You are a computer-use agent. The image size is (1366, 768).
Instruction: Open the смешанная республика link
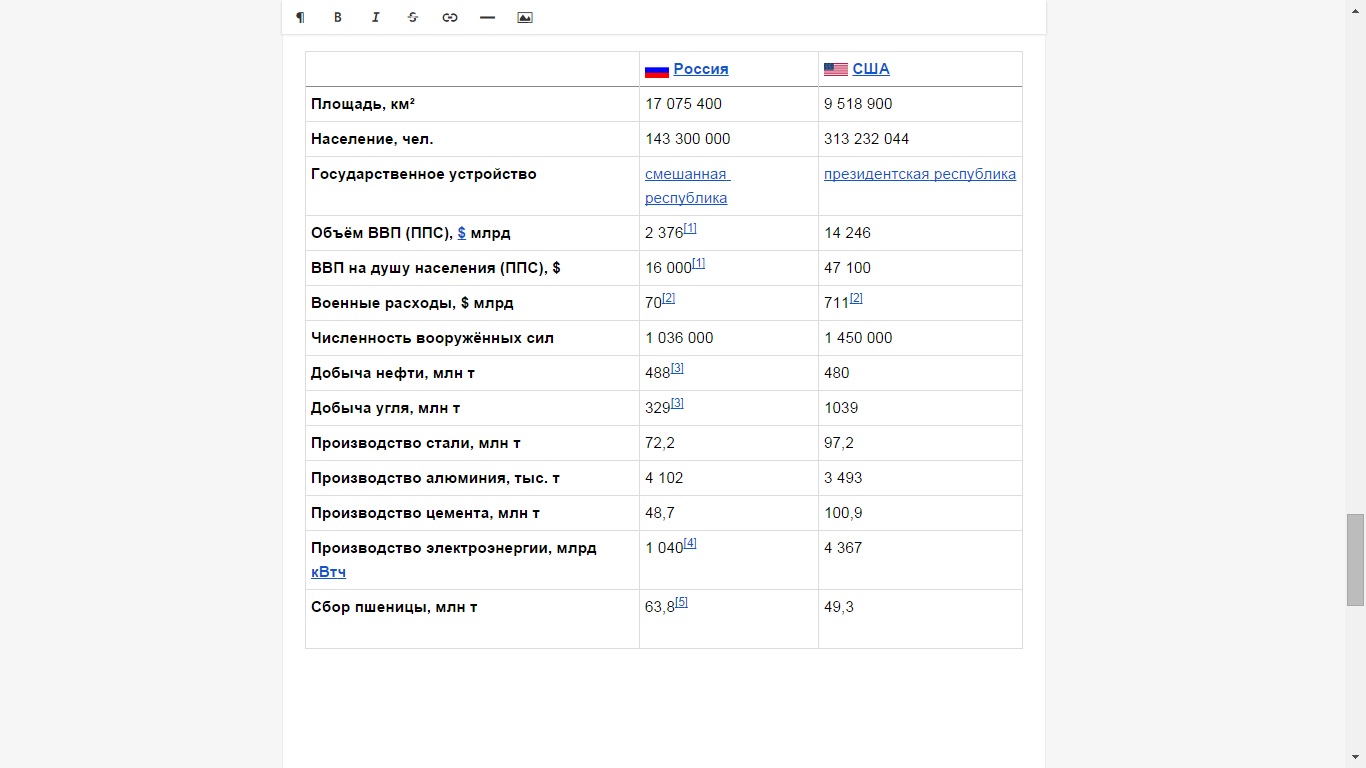click(x=687, y=186)
